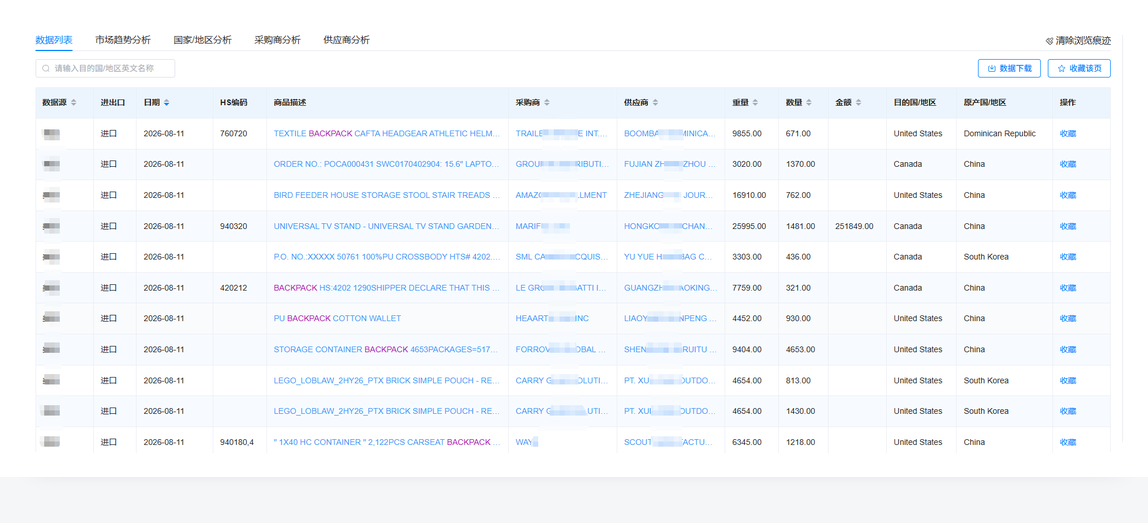Open supplier BOOMBA...MINICA link
Viewport: 1148px width, 523px height.
(670, 133)
